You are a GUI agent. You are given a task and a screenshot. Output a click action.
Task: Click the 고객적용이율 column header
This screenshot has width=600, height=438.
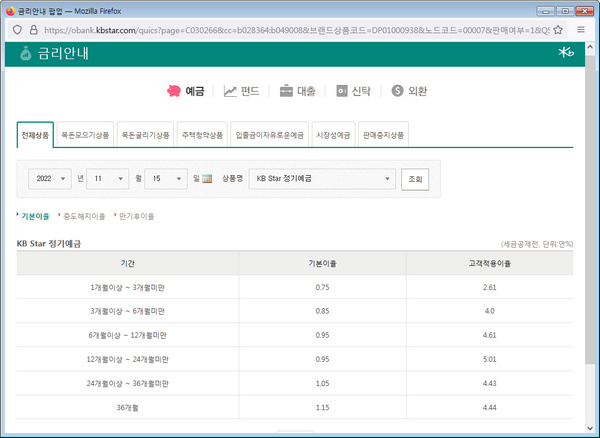[490, 263]
